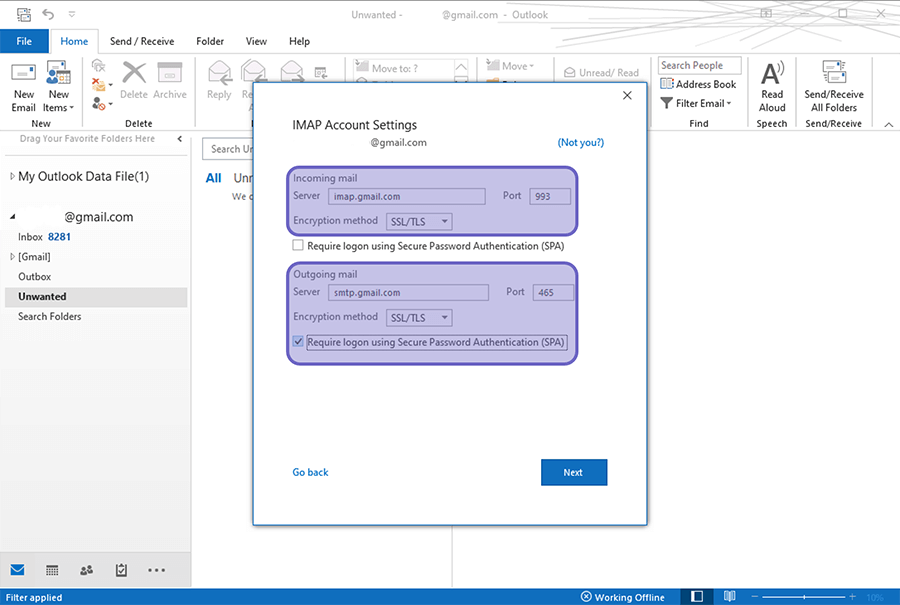Click the Working Offline status
900x605 pixels.
click(623, 597)
